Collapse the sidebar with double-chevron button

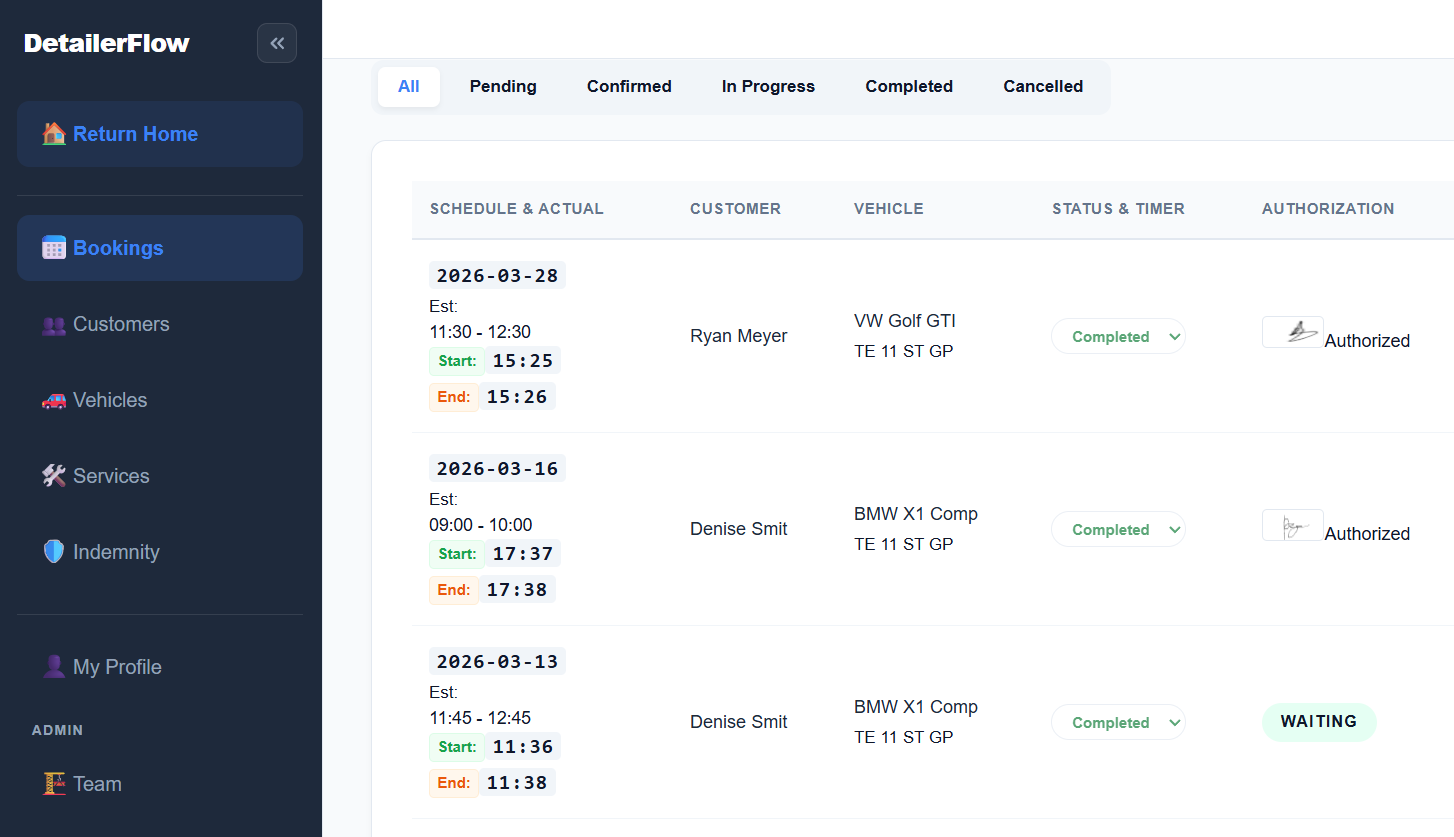pos(277,43)
